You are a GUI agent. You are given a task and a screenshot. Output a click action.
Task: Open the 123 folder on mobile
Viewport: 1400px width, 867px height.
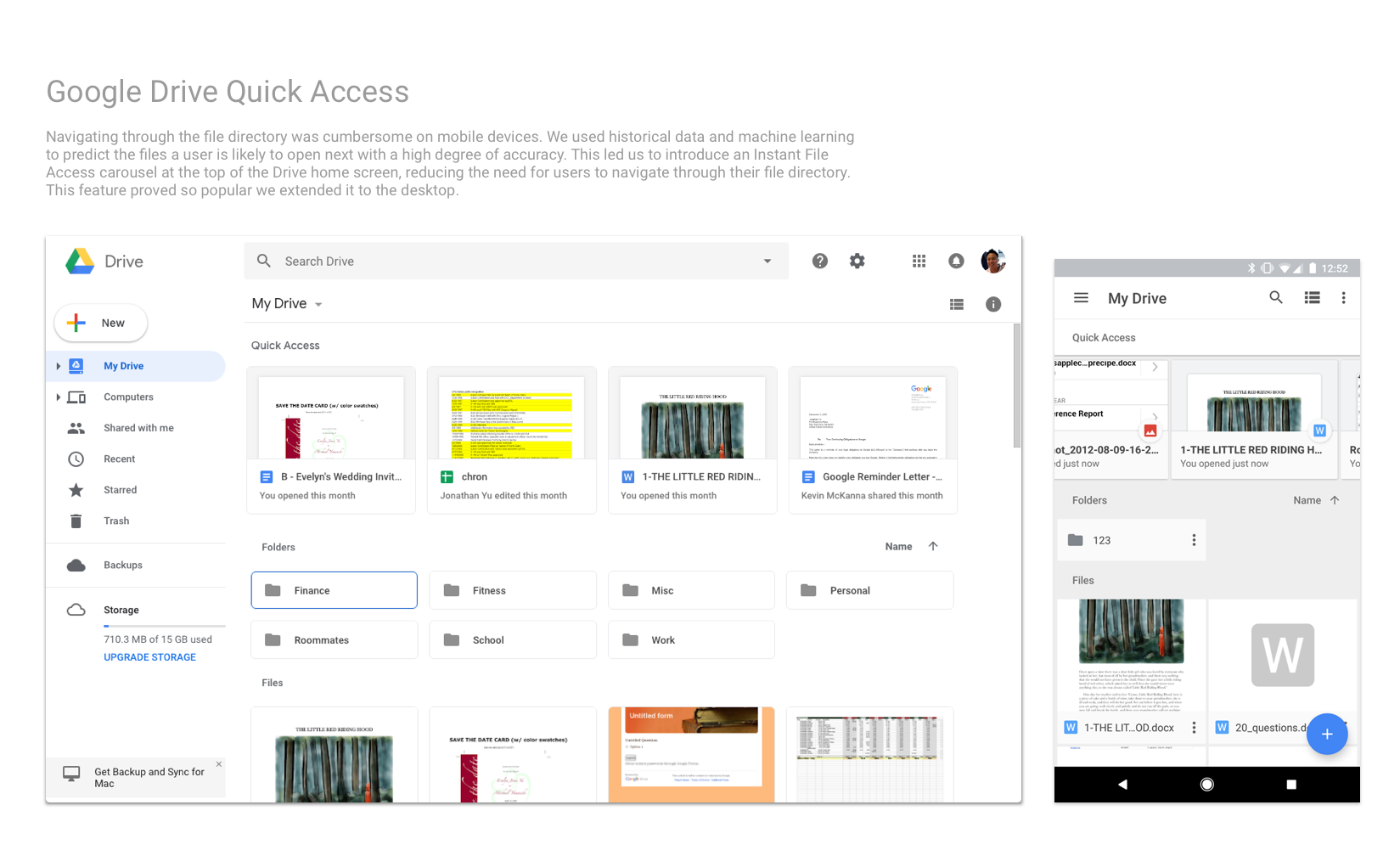tap(1131, 540)
